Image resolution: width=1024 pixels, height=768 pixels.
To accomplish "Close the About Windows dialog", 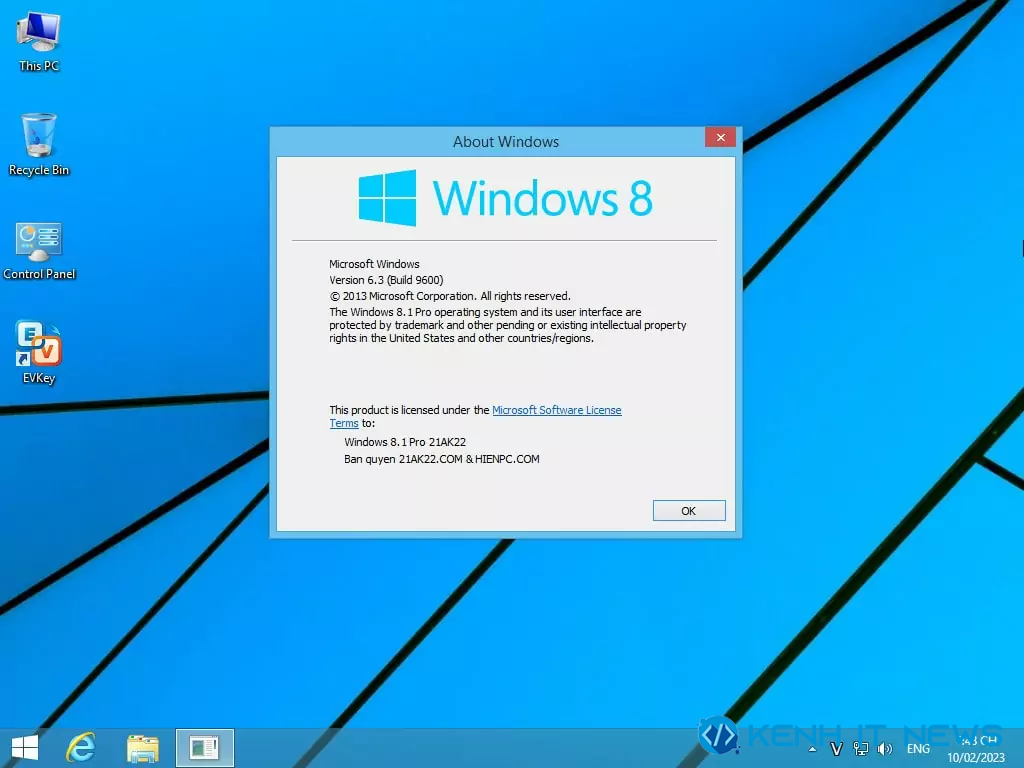I will (x=720, y=137).
